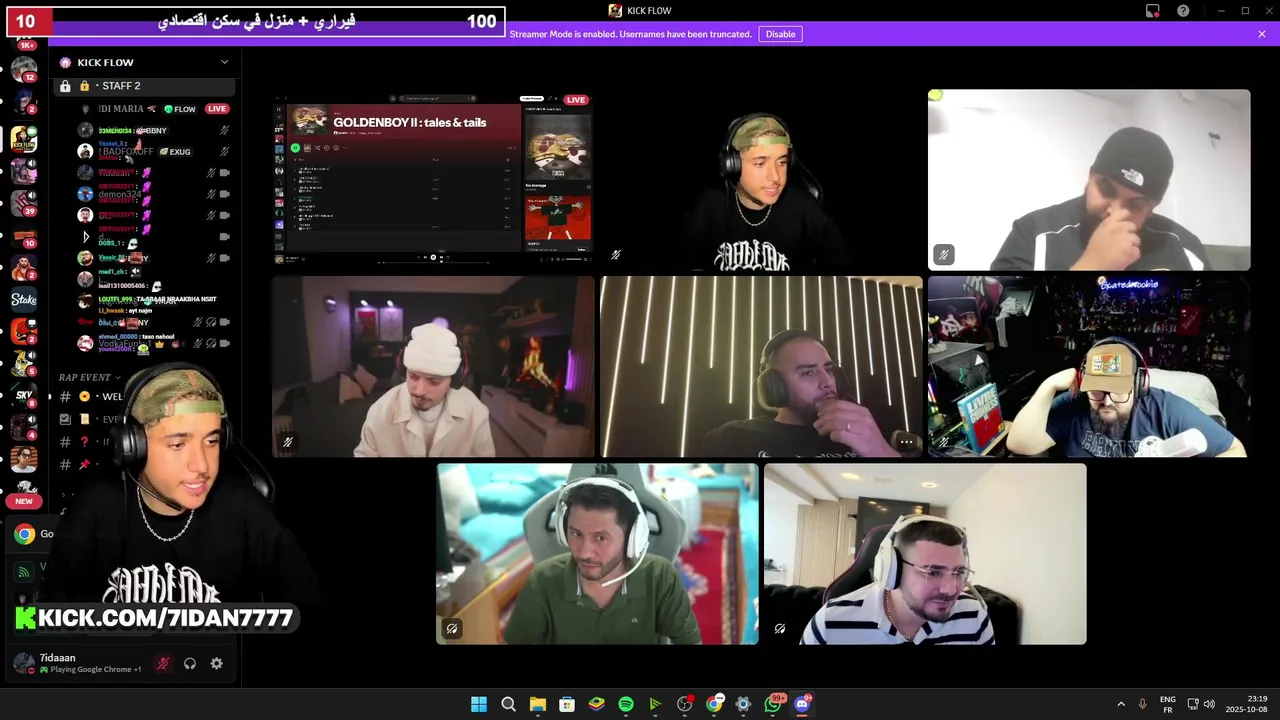Open the Kick Flow server icon in sidebar
The width and height of the screenshot is (1280, 720).
click(x=24, y=139)
